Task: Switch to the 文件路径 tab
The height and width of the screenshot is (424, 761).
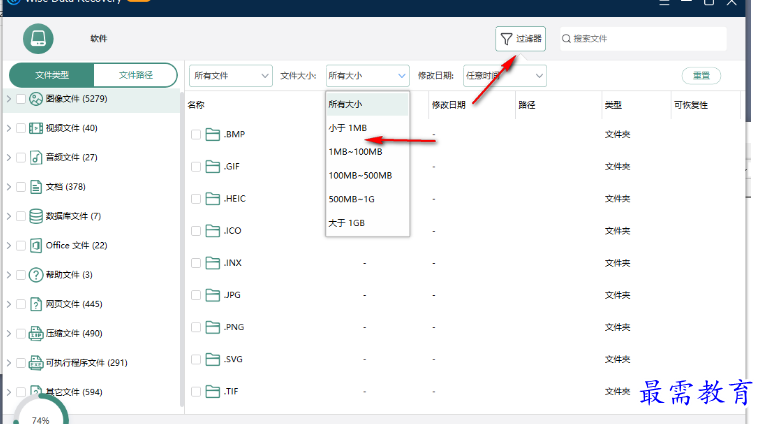Action: click(136, 75)
